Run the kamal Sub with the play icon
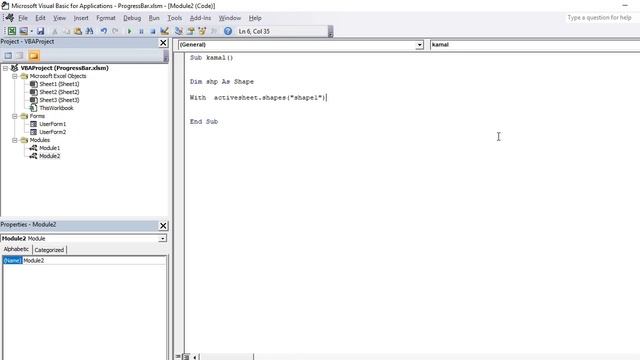640x360 pixels. pos(129,31)
